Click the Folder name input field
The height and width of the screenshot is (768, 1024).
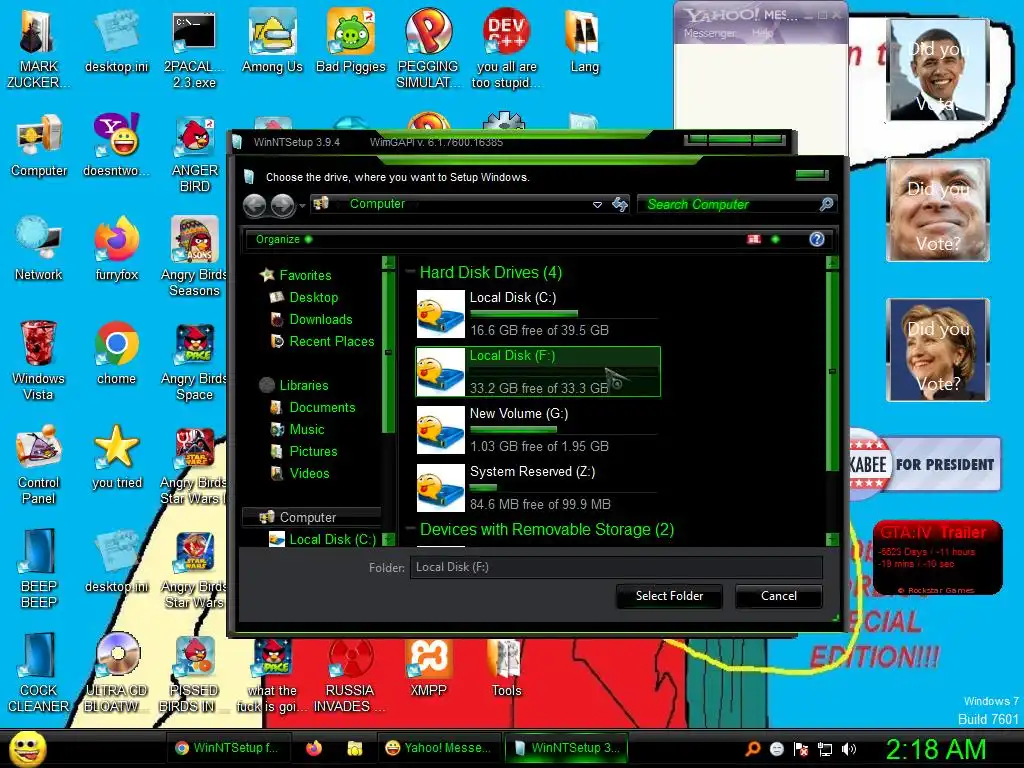click(x=616, y=567)
